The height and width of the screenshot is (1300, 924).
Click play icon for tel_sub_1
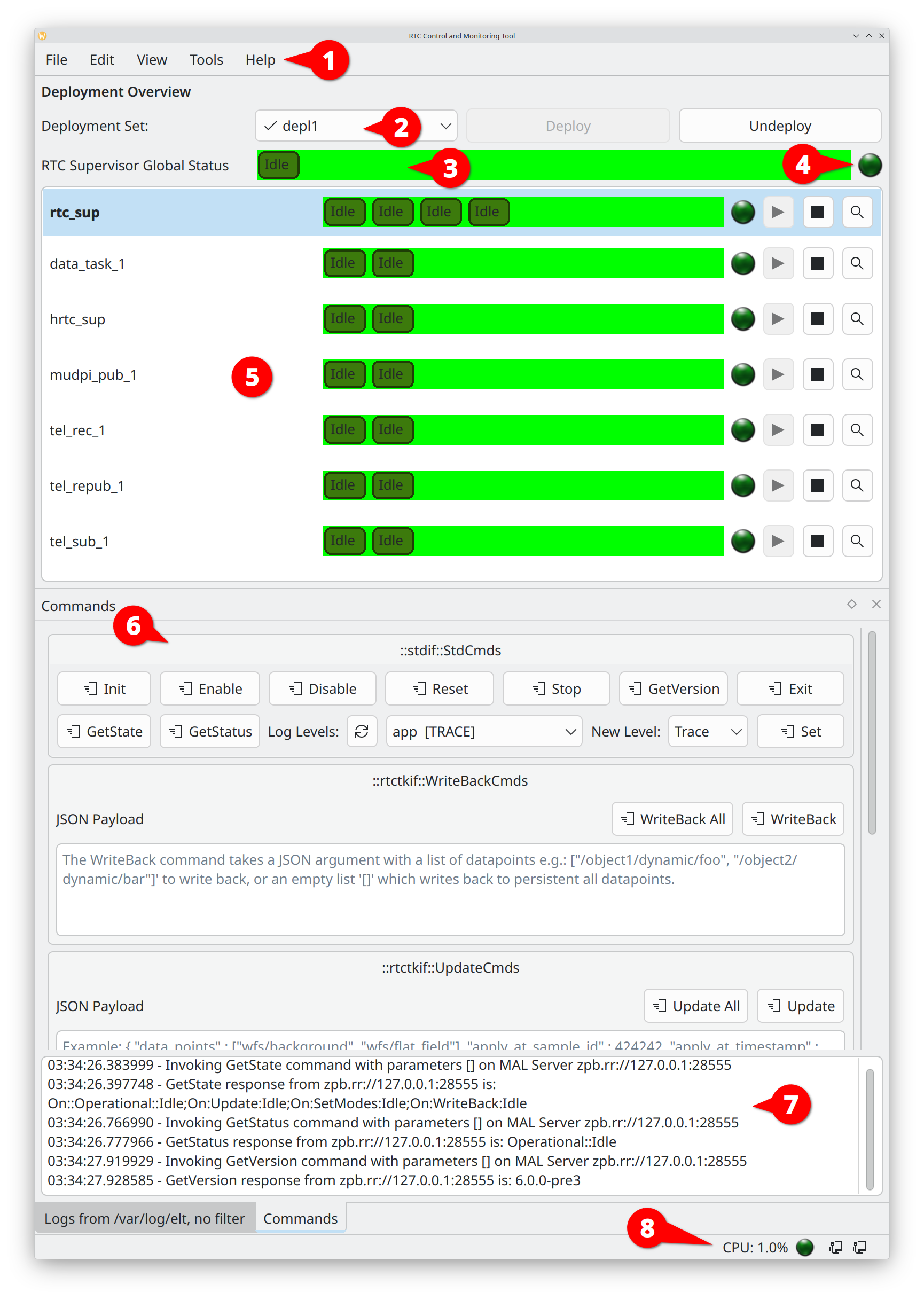(778, 541)
